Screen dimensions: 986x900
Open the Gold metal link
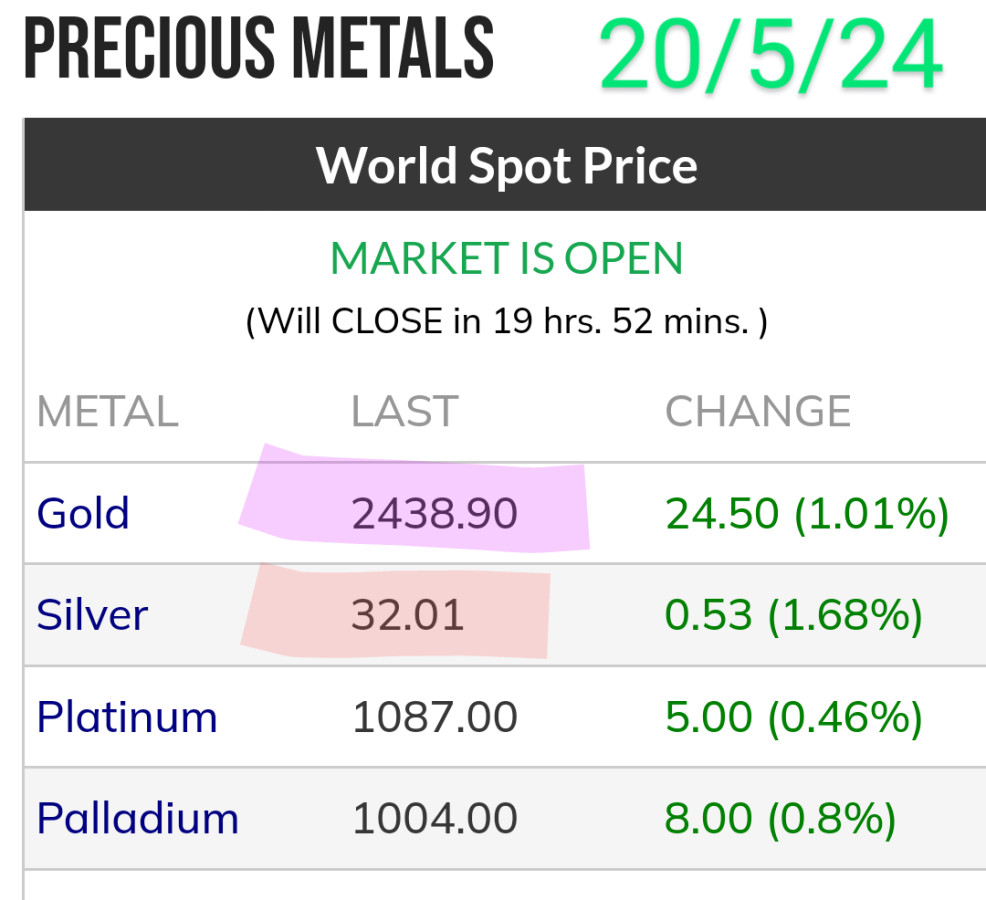[x=83, y=513]
